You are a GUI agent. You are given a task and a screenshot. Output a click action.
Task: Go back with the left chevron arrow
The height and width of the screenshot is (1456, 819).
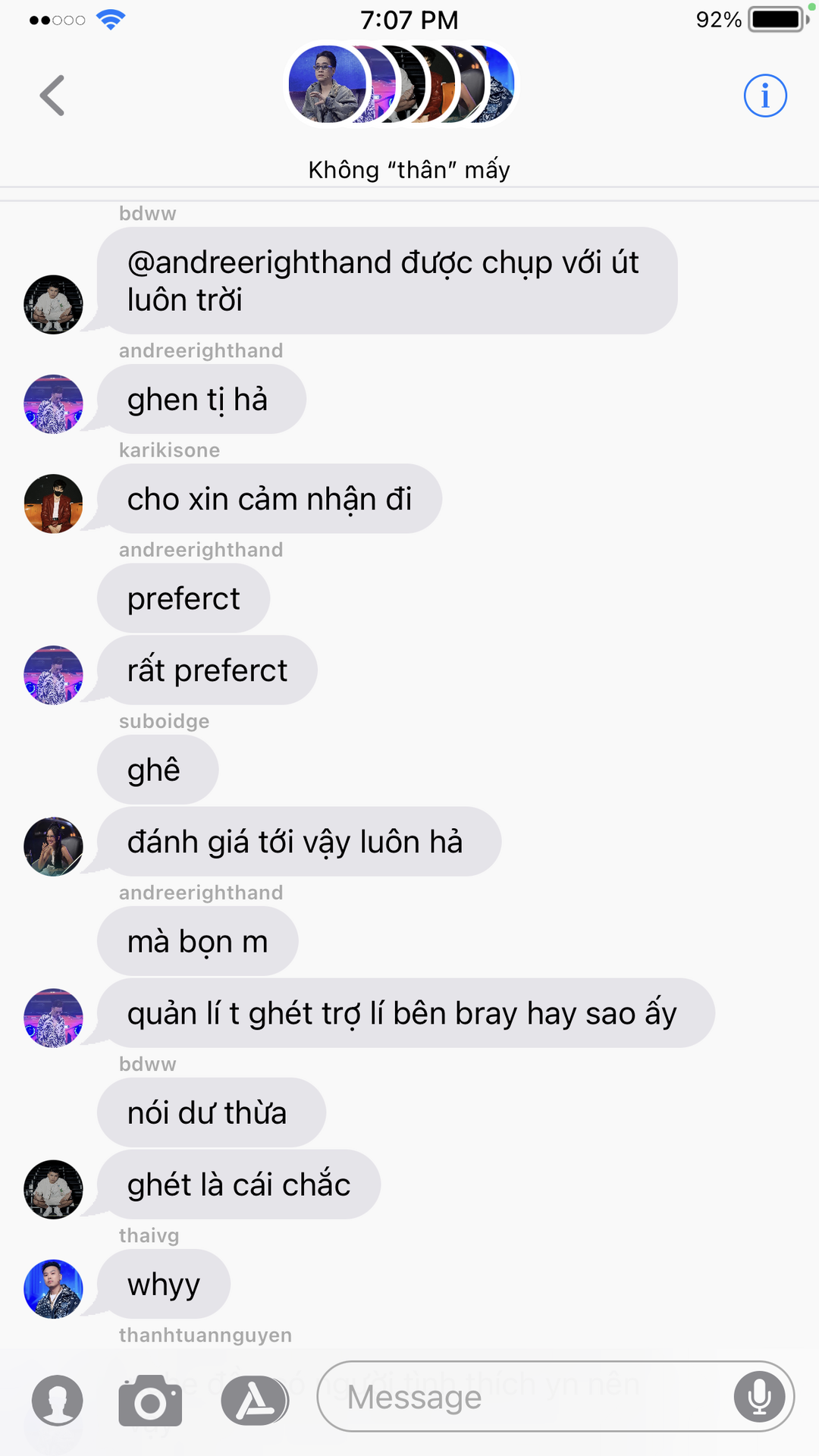coord(52,96)
